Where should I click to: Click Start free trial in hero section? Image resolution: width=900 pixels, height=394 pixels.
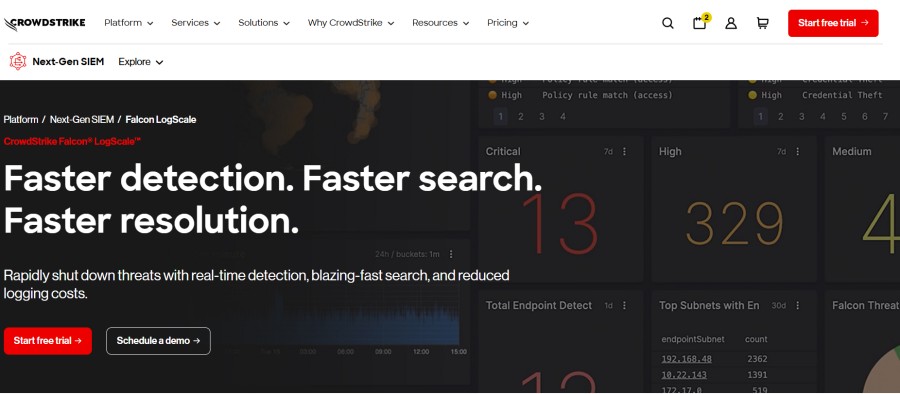click(48, 341)
